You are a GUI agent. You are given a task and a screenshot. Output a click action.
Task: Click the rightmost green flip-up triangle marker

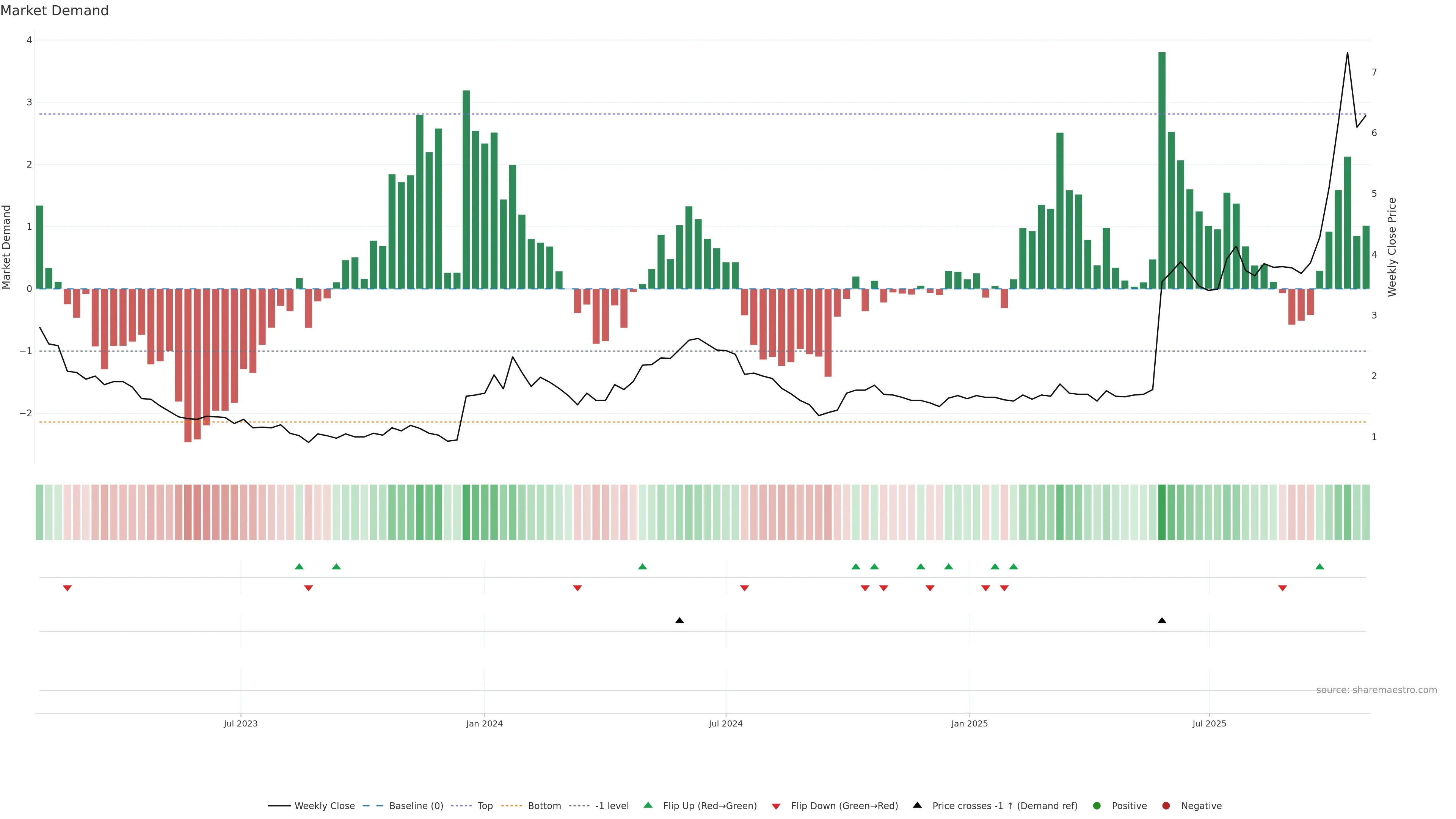click(1320, 567)
